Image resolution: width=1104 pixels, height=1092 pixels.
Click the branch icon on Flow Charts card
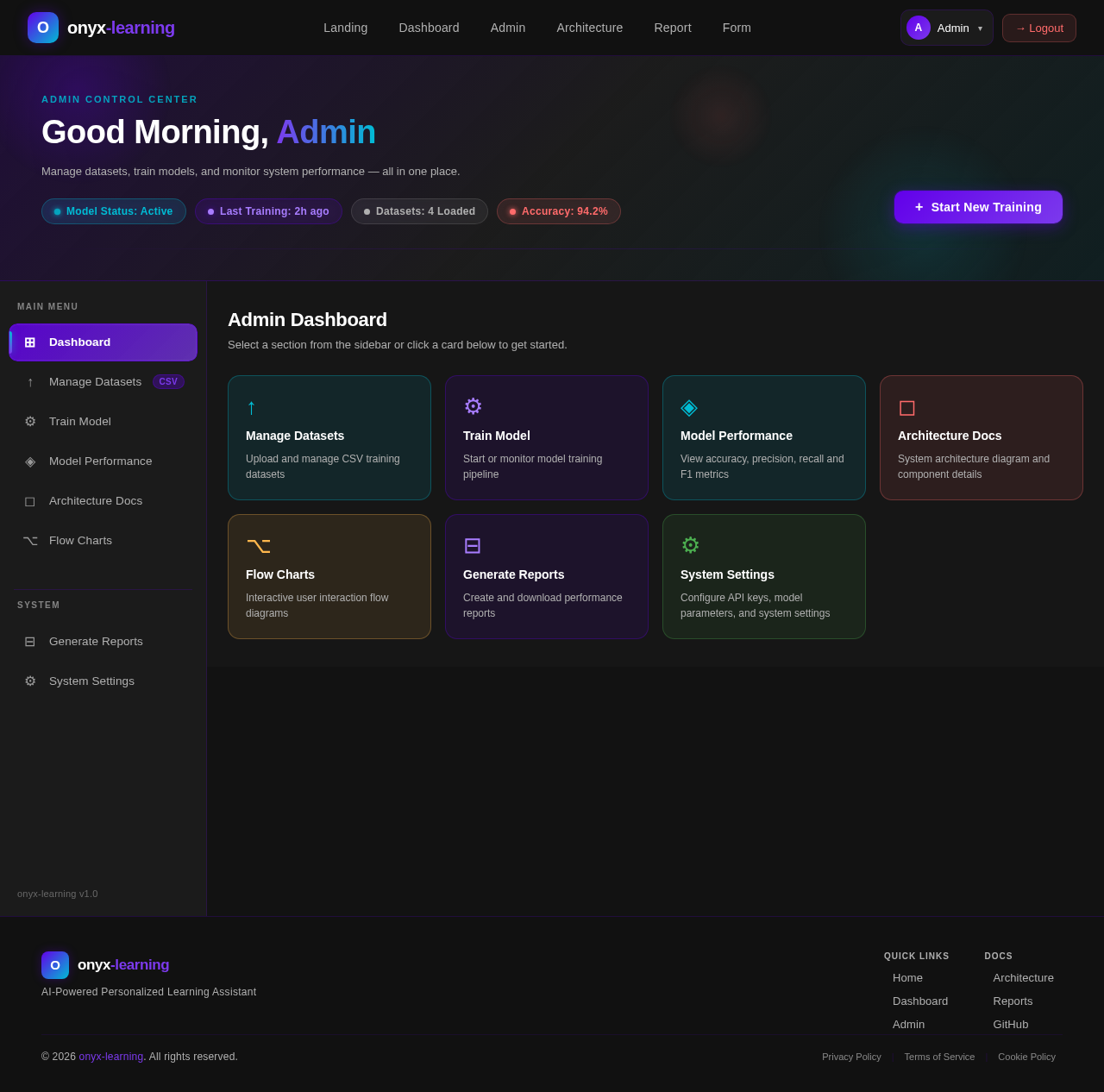click(x=259, y=545)
